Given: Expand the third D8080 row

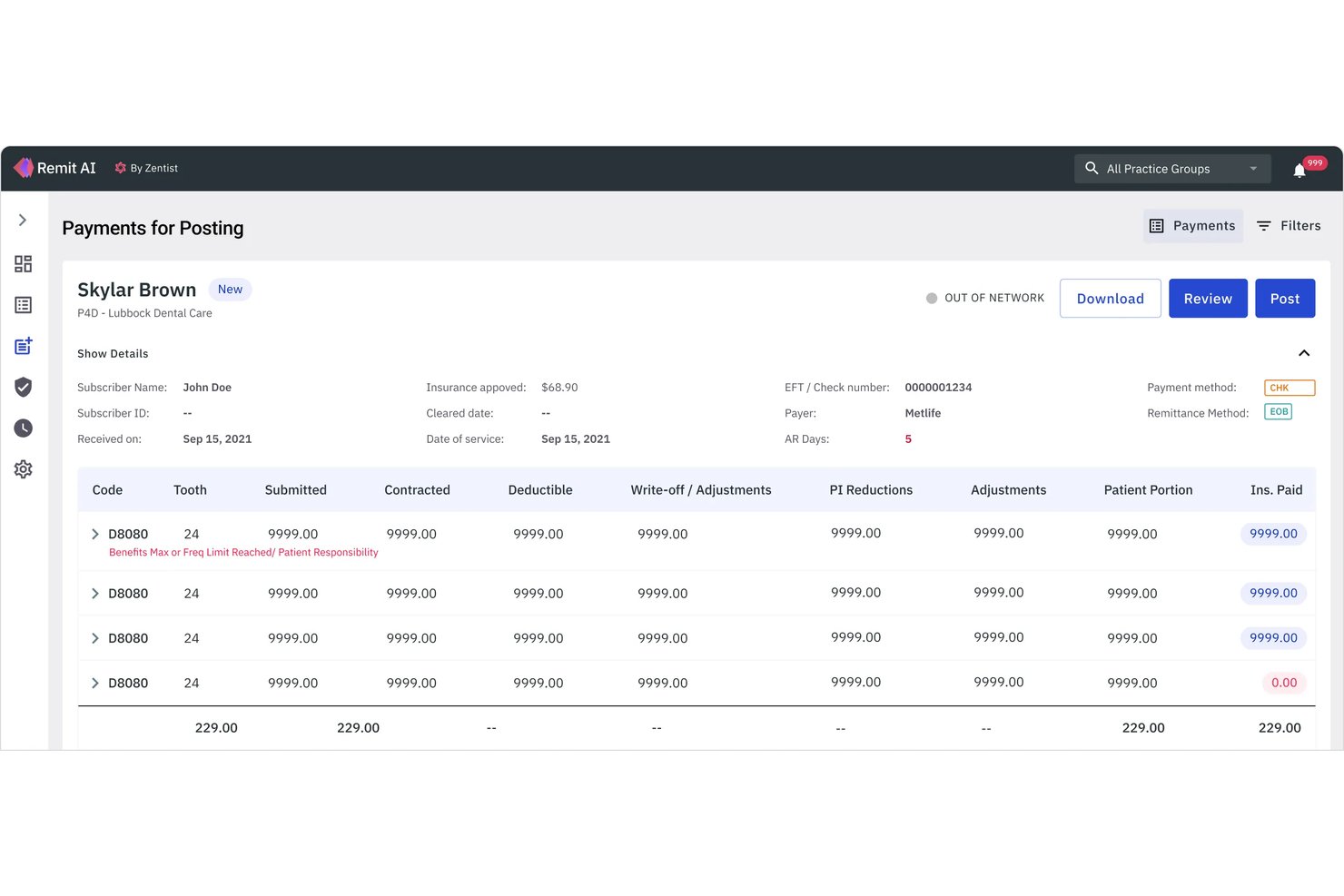Looking at the screenshot, I should (x=95, y=638).
